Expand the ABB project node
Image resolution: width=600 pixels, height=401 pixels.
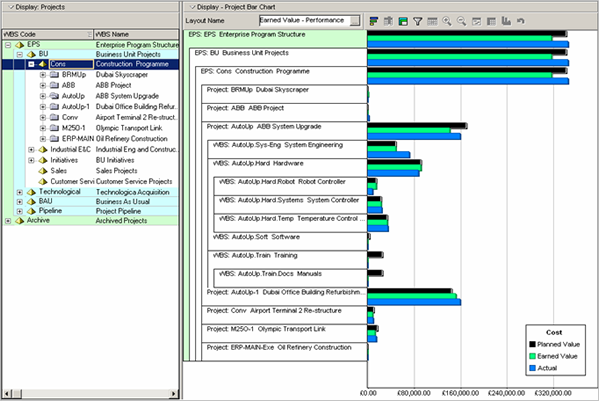point(43,86)
